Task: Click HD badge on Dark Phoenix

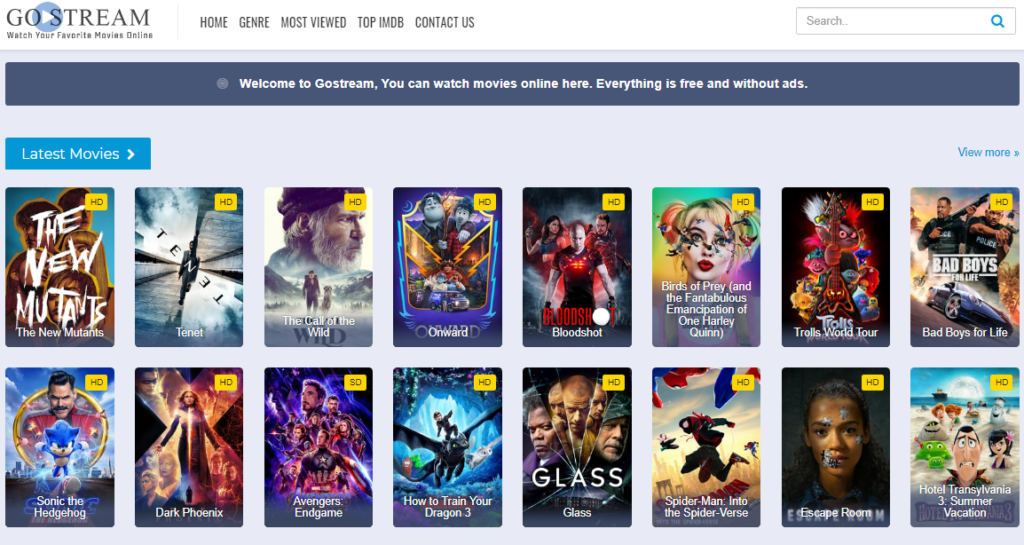Action: pyautogui.click(x=226, y=382)
